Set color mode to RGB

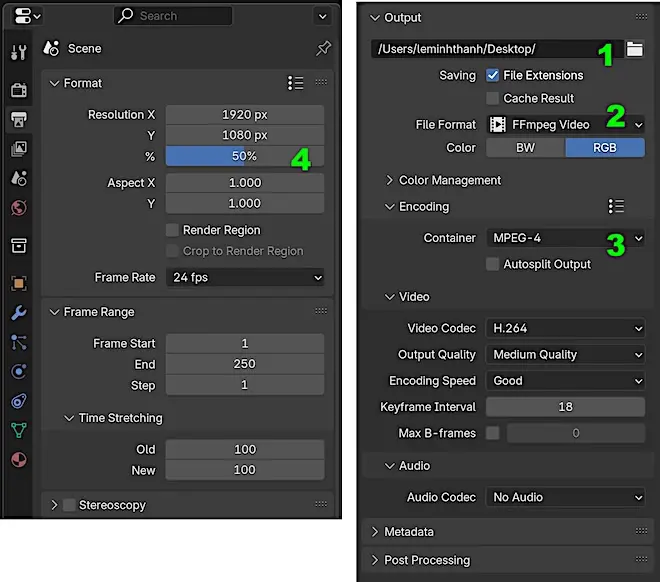click(605, 148)
